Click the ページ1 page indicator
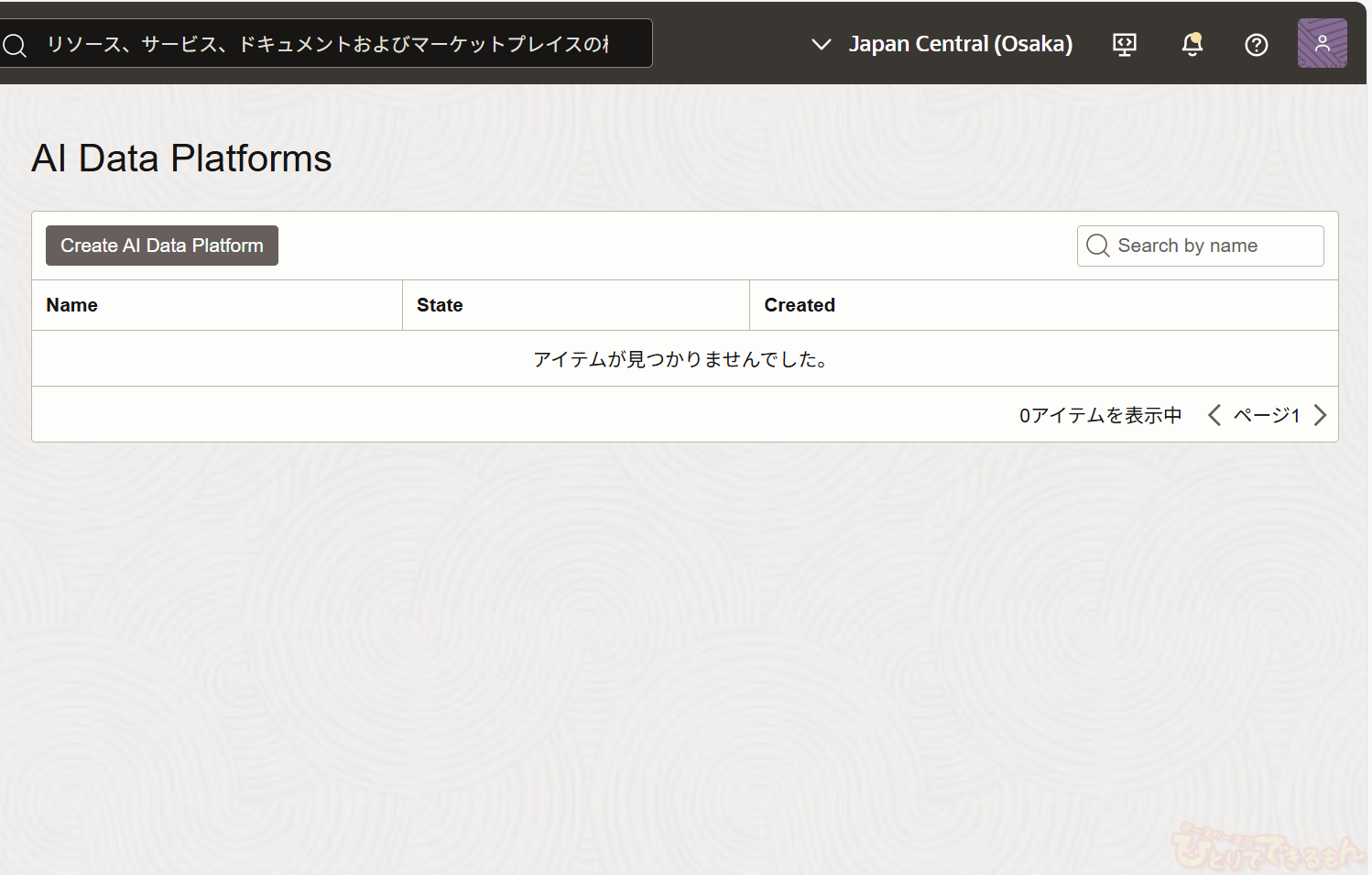The image size is (1372, 875). [x=1267, y=415]
